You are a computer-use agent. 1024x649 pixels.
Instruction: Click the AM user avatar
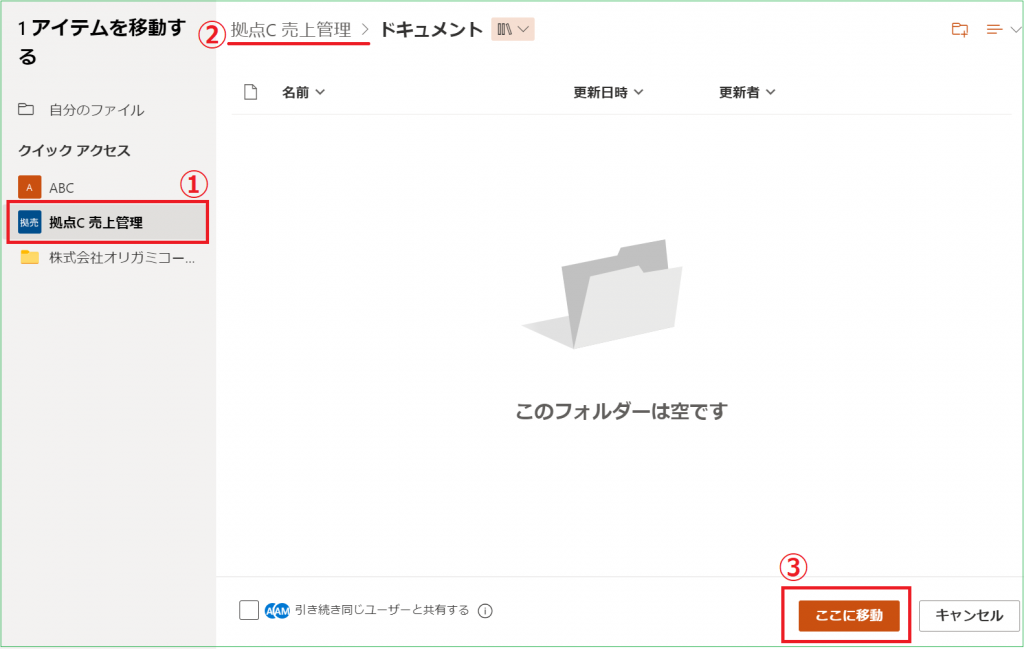(282, 611)
